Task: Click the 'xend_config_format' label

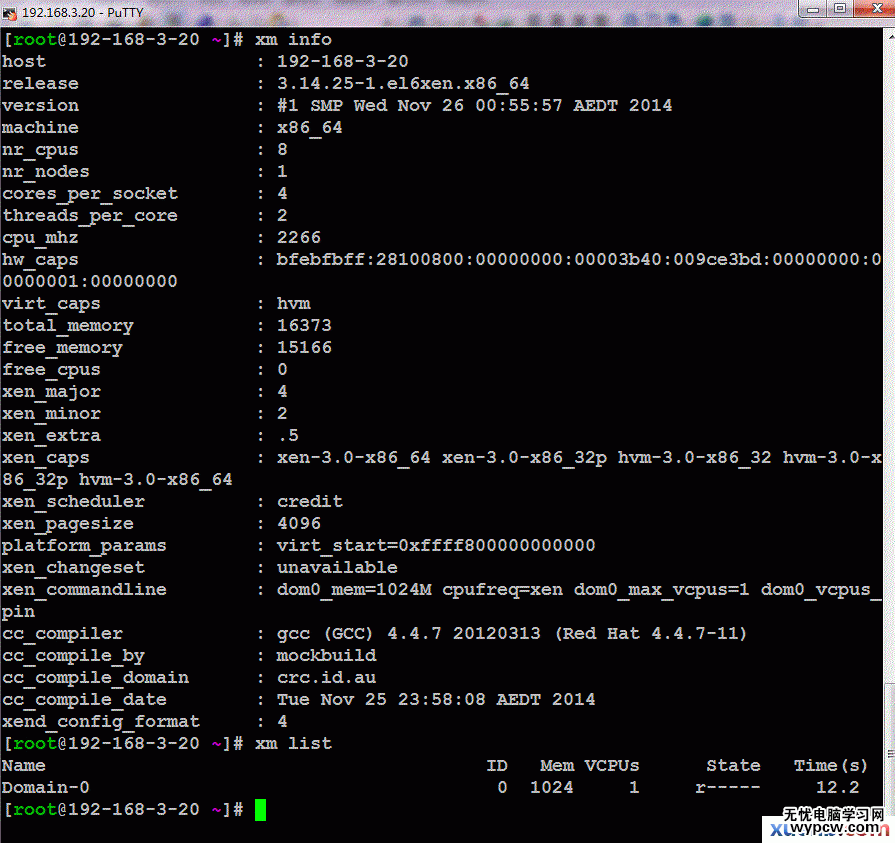Action: pos(100,723)
